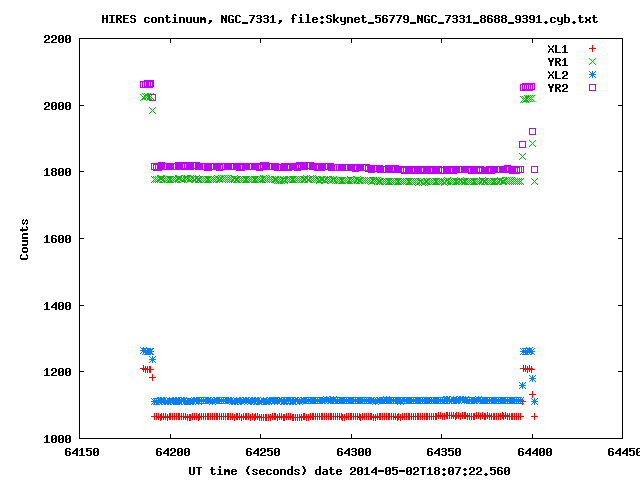Click the 1200 y-axis tick label
Screen dimensions: 640x480
pos(57,372)
